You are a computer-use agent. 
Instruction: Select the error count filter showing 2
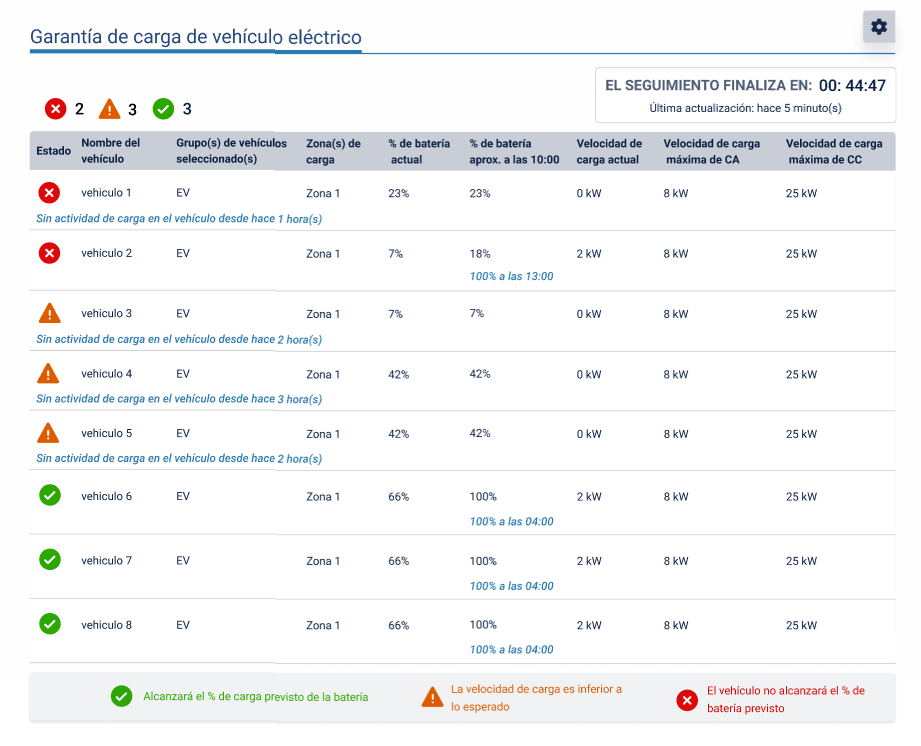tap(55, 109)
